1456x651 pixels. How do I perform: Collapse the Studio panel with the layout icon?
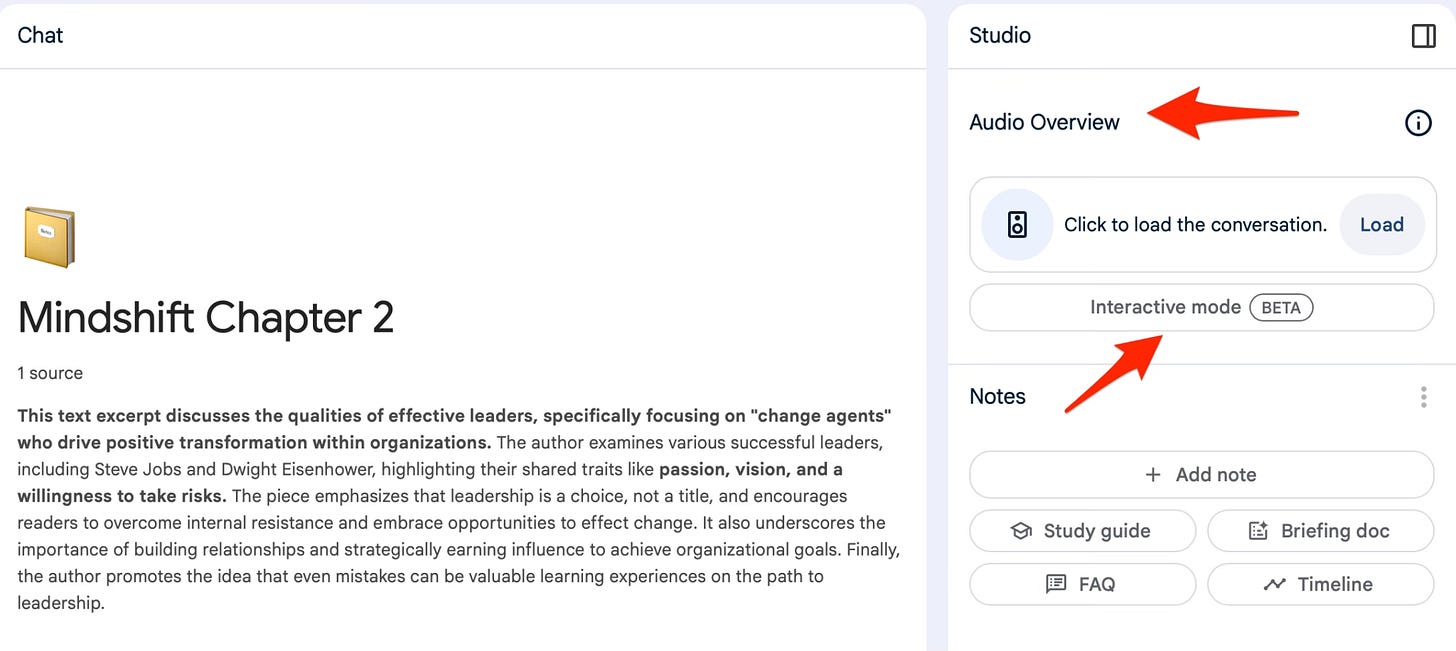pos(1423,36)
